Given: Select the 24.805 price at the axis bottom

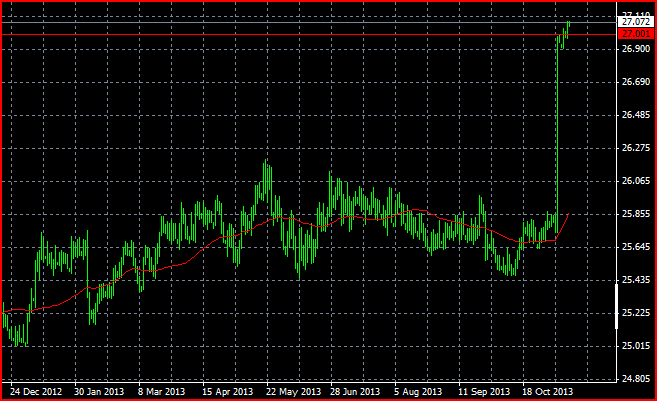Looking at the screenshot, I should click(x=636, y=379).
